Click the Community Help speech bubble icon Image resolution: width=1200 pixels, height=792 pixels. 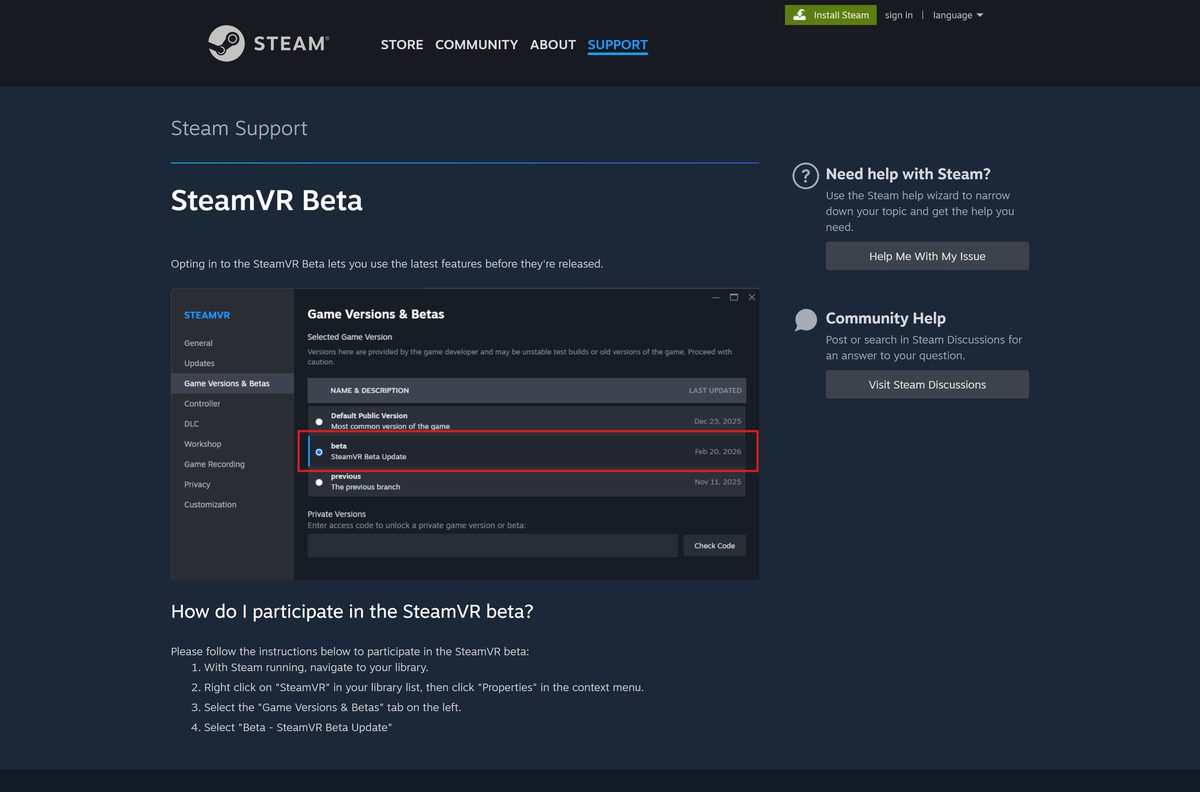point(805,320)
